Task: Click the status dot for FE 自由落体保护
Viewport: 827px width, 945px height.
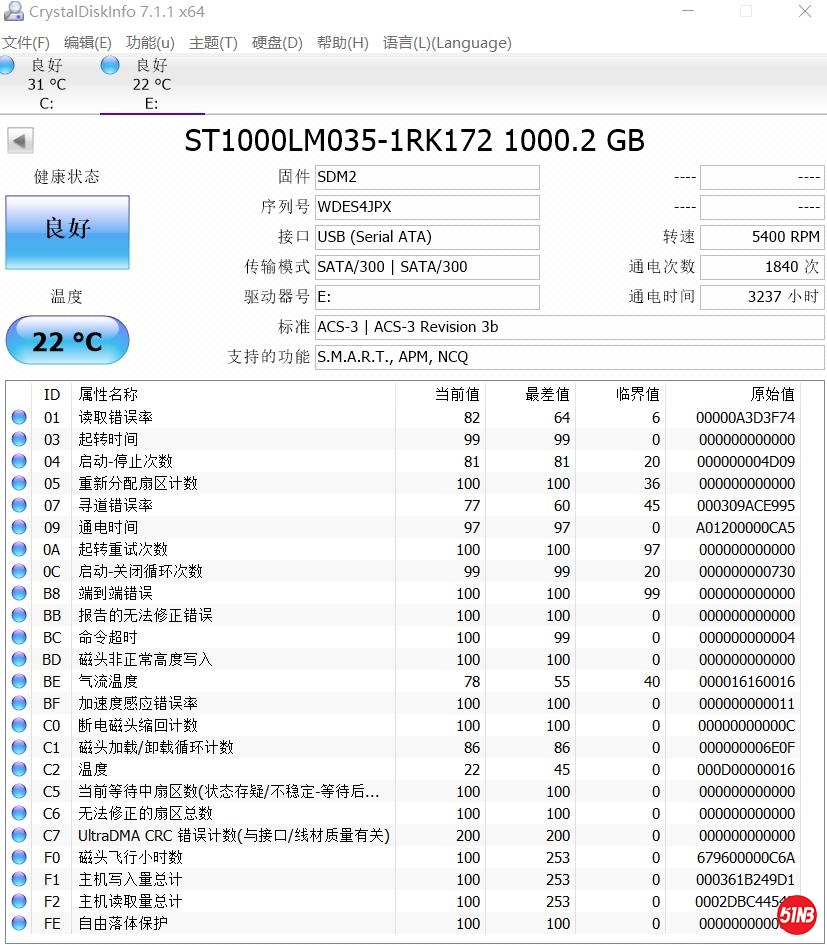Action: point(18,923)
